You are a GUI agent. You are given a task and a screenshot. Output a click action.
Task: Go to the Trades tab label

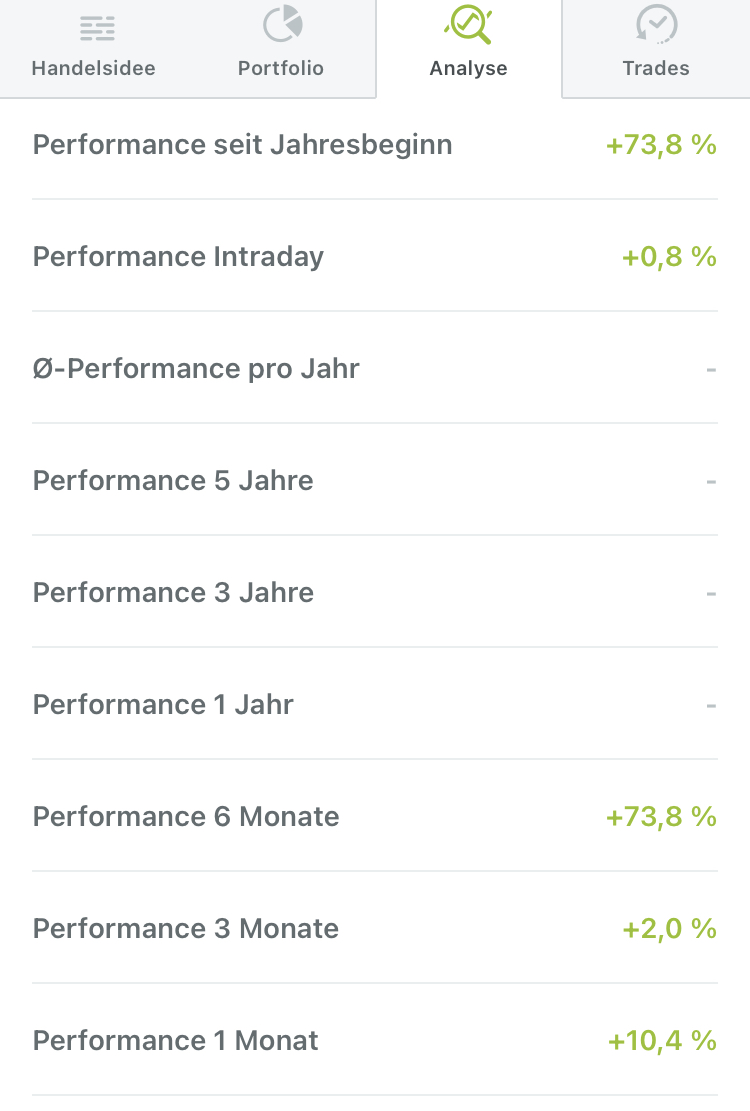(x=656, y=68)
